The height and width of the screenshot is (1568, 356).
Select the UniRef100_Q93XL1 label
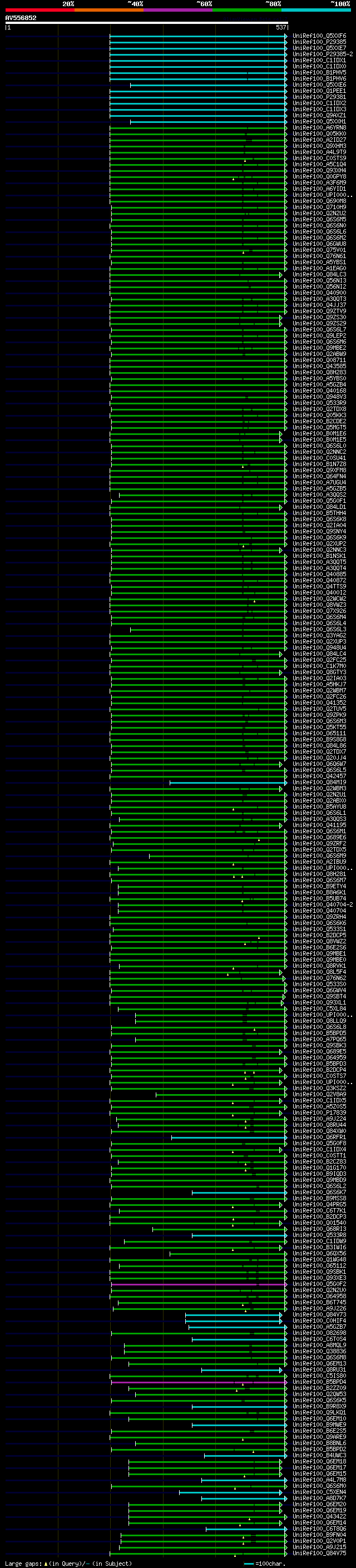[x=319, y=1002]
